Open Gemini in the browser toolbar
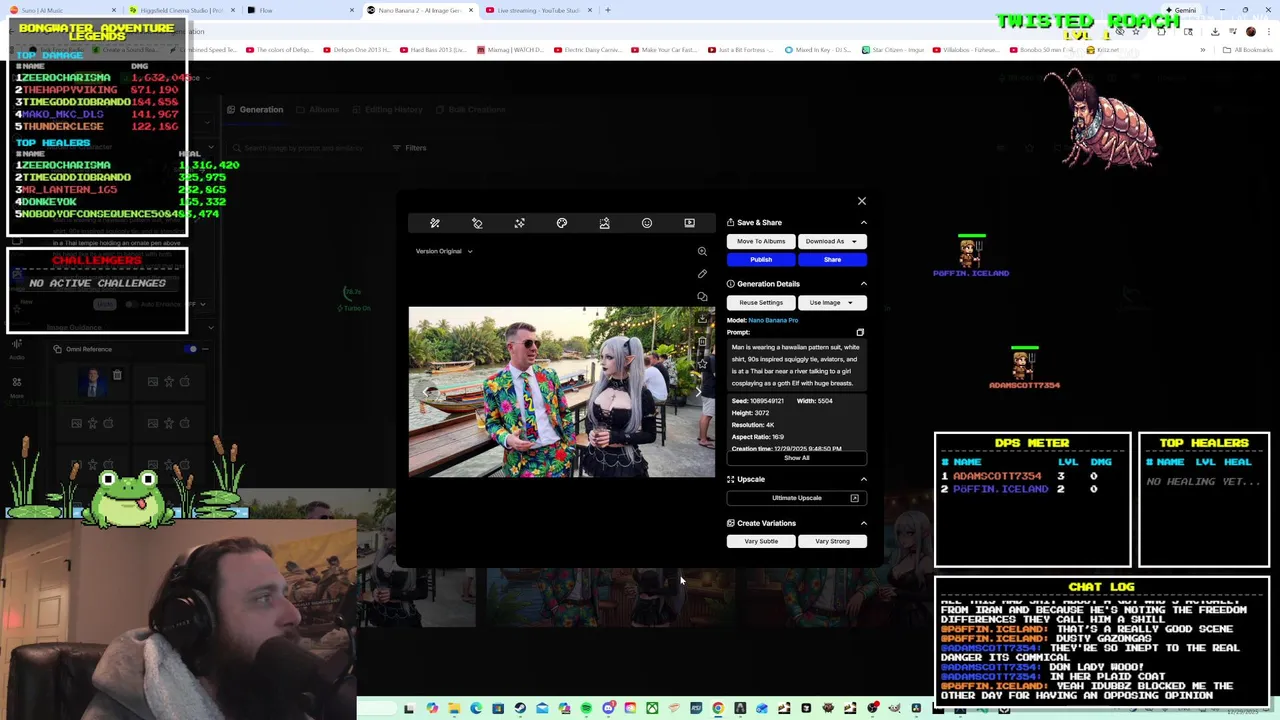This screenshot has width=1280, height=720. click(1181, 10)
